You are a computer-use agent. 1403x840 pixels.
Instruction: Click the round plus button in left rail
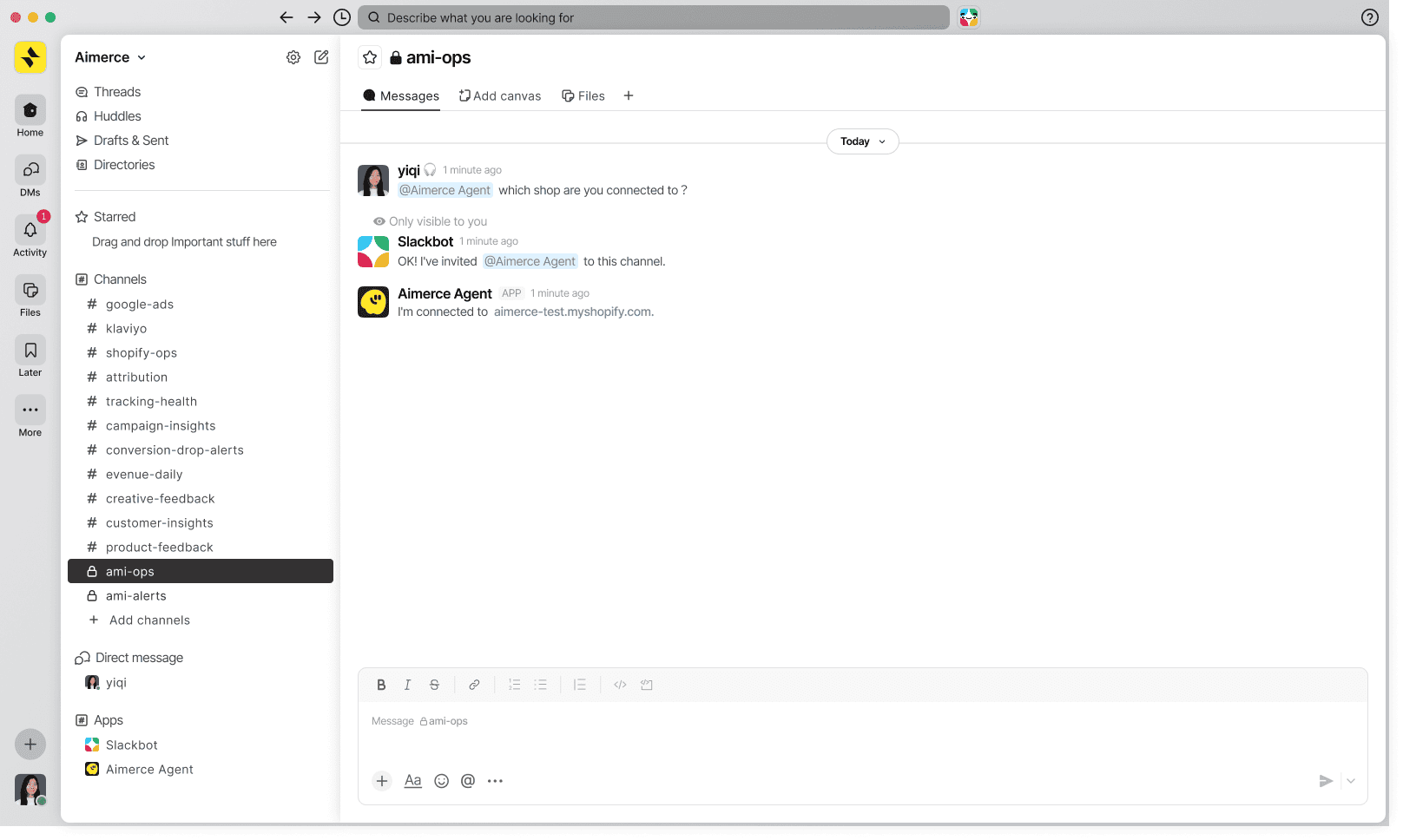click(x=30, y=745)
